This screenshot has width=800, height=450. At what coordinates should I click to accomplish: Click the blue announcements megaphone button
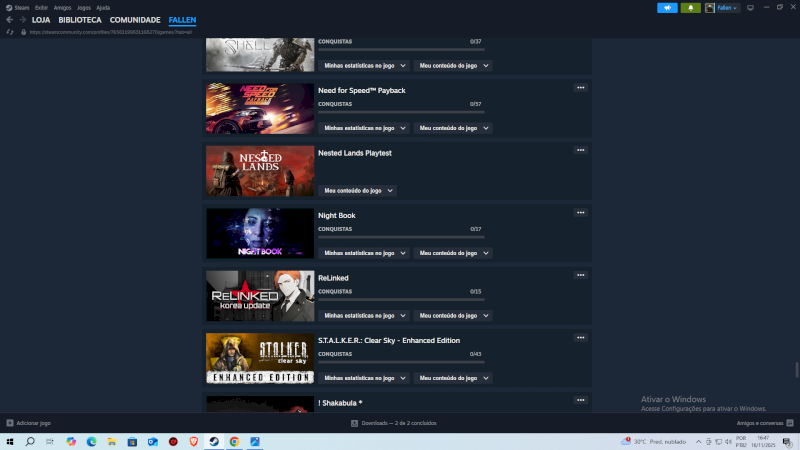coord(667,8)
